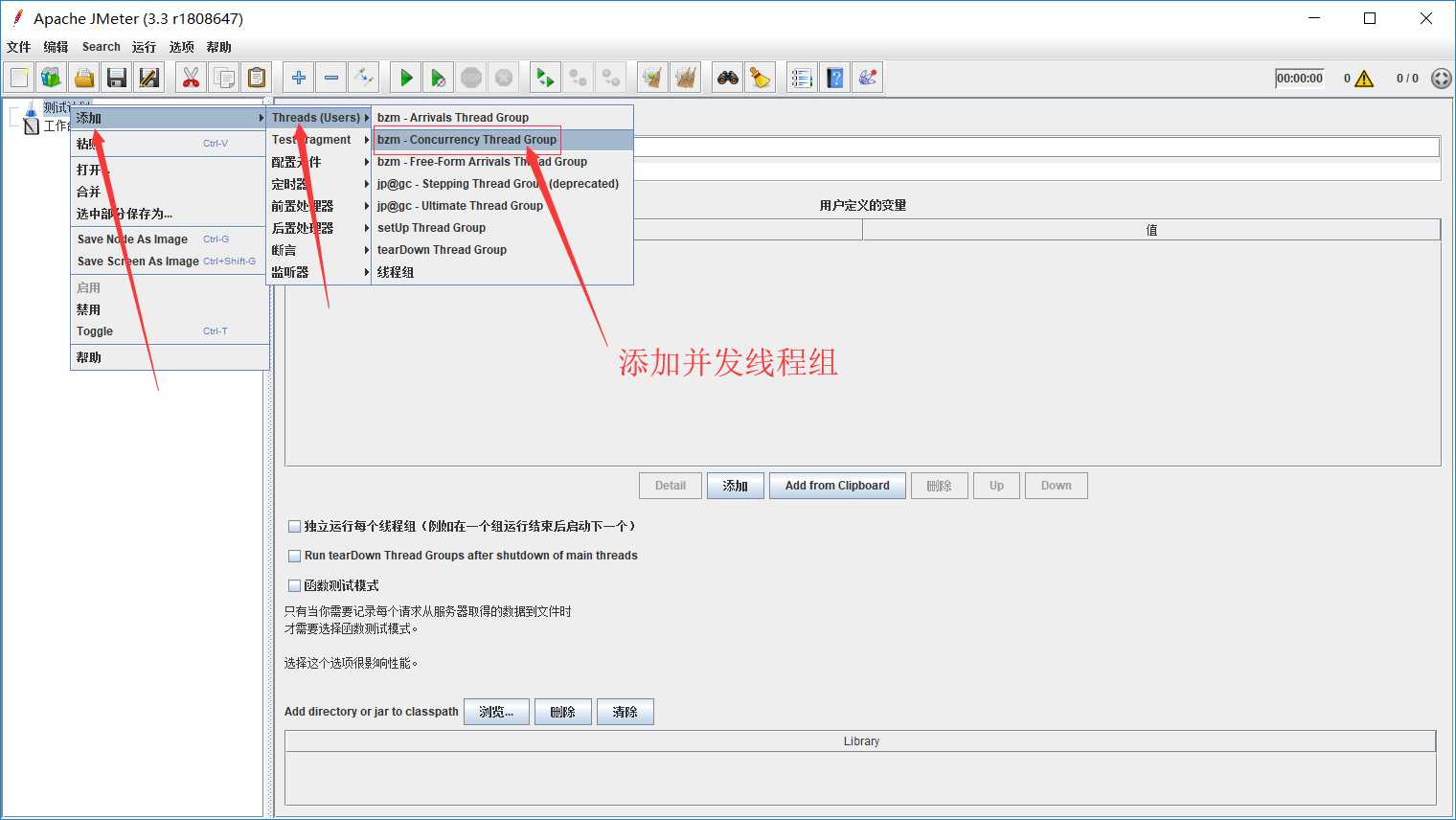This screenshot has width=1456, height=820.
Task: Click Add from Clipboard button
Action: point(837,486)
